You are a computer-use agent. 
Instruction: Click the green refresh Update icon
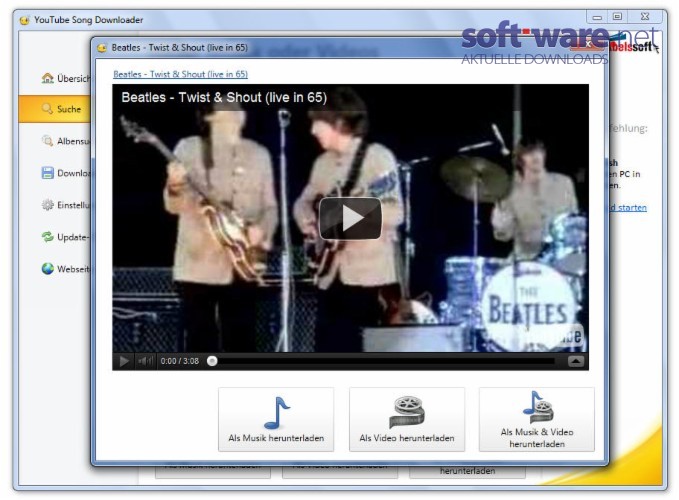[x=48, y=237]
